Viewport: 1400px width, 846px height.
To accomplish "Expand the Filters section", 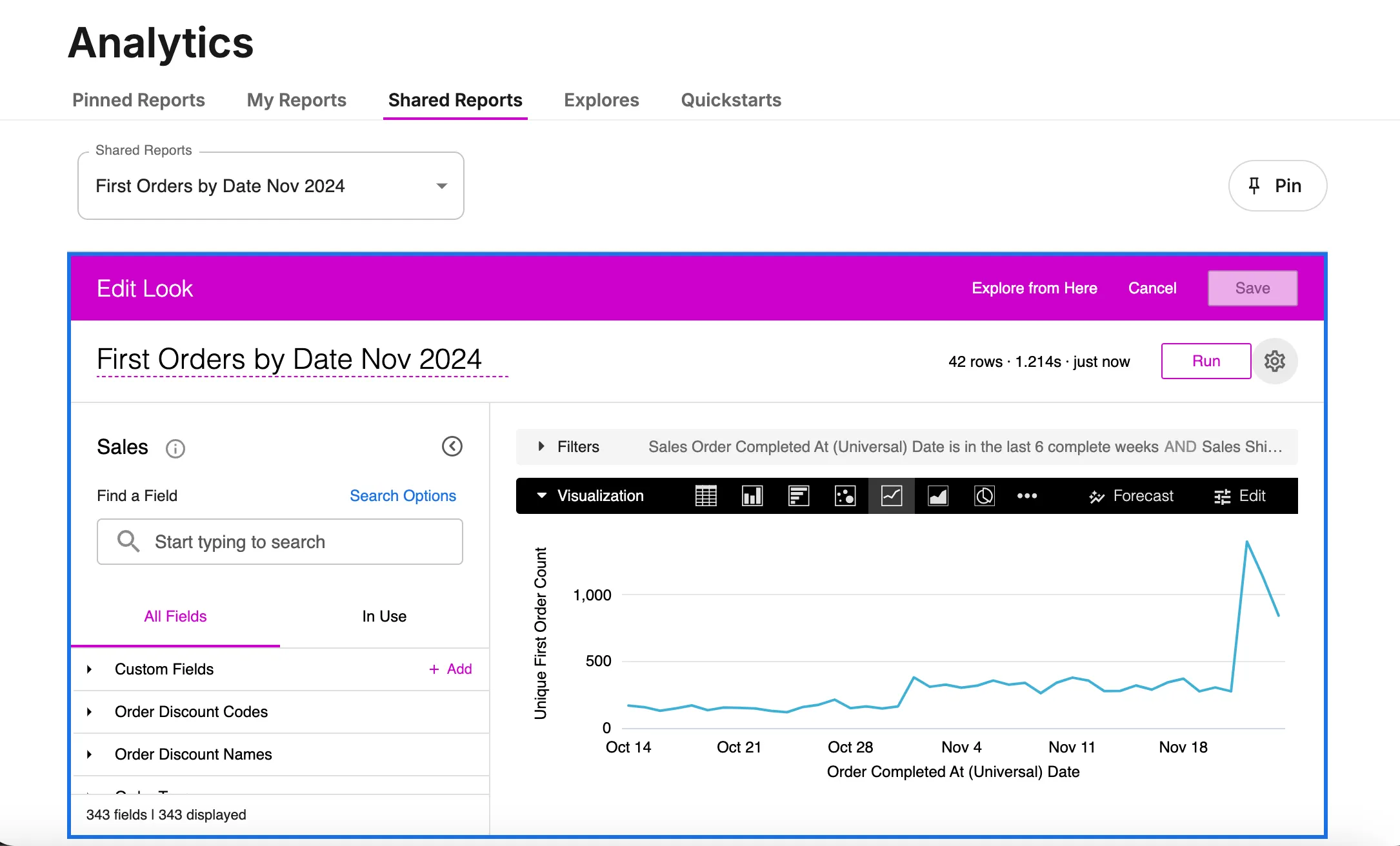I will [x=541, y=446].
